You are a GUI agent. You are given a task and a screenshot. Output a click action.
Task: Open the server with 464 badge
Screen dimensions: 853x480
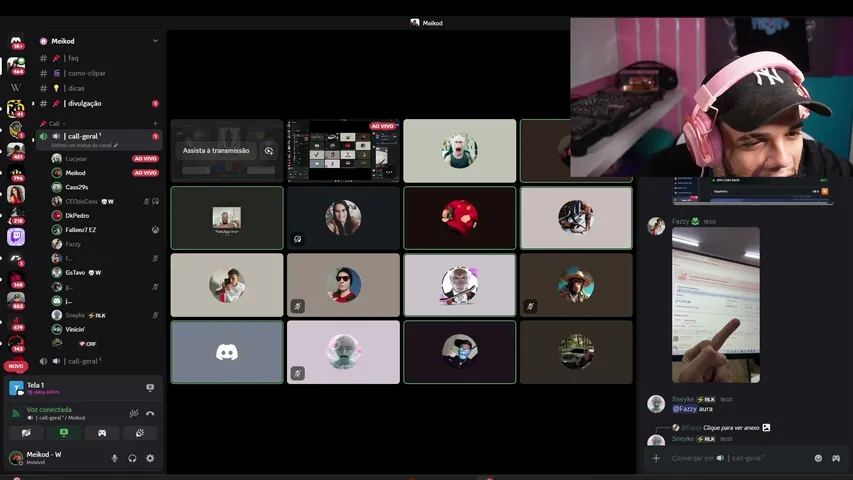click(x=16, y=65)
